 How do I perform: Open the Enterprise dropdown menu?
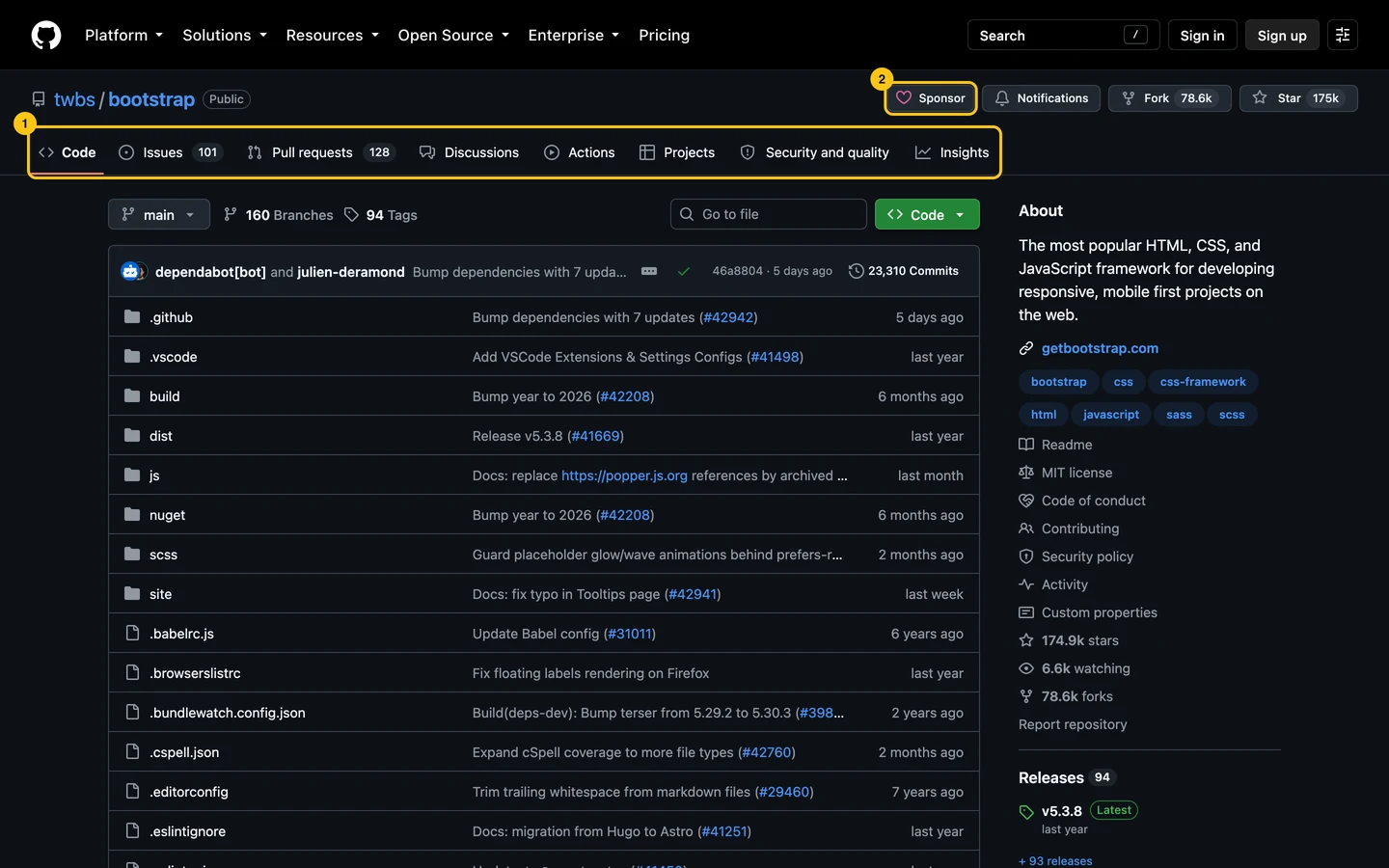(573, 35)
